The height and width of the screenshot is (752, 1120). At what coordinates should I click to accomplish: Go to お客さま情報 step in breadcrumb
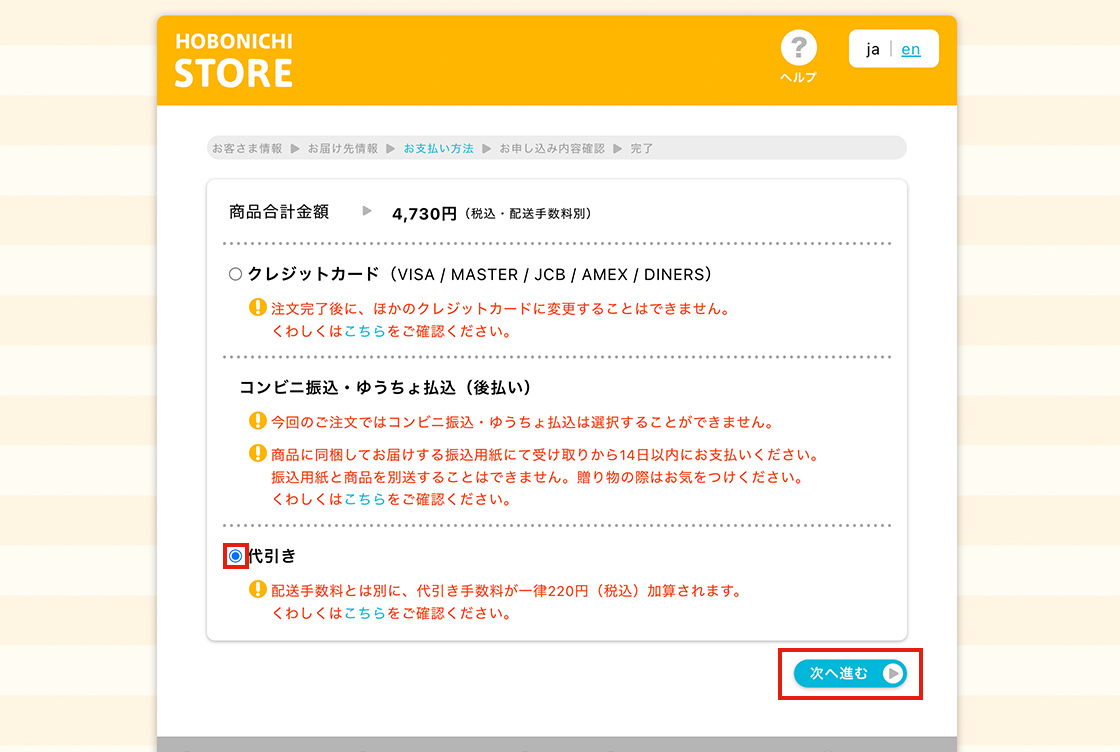pyautogui.click(x=247, y=148)
